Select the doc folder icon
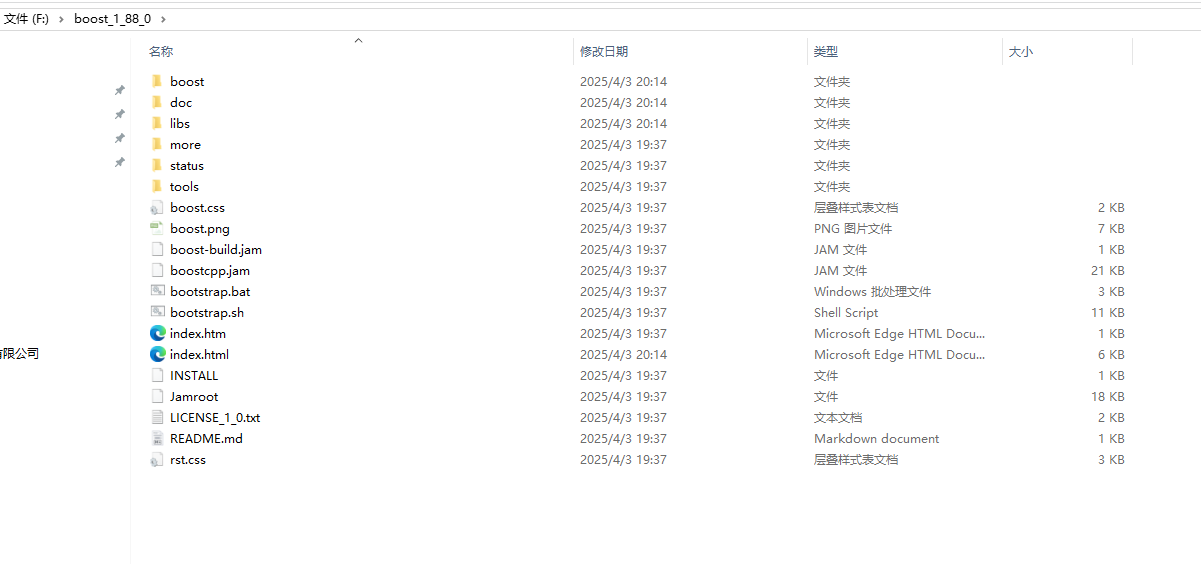 tap(157, 102)
